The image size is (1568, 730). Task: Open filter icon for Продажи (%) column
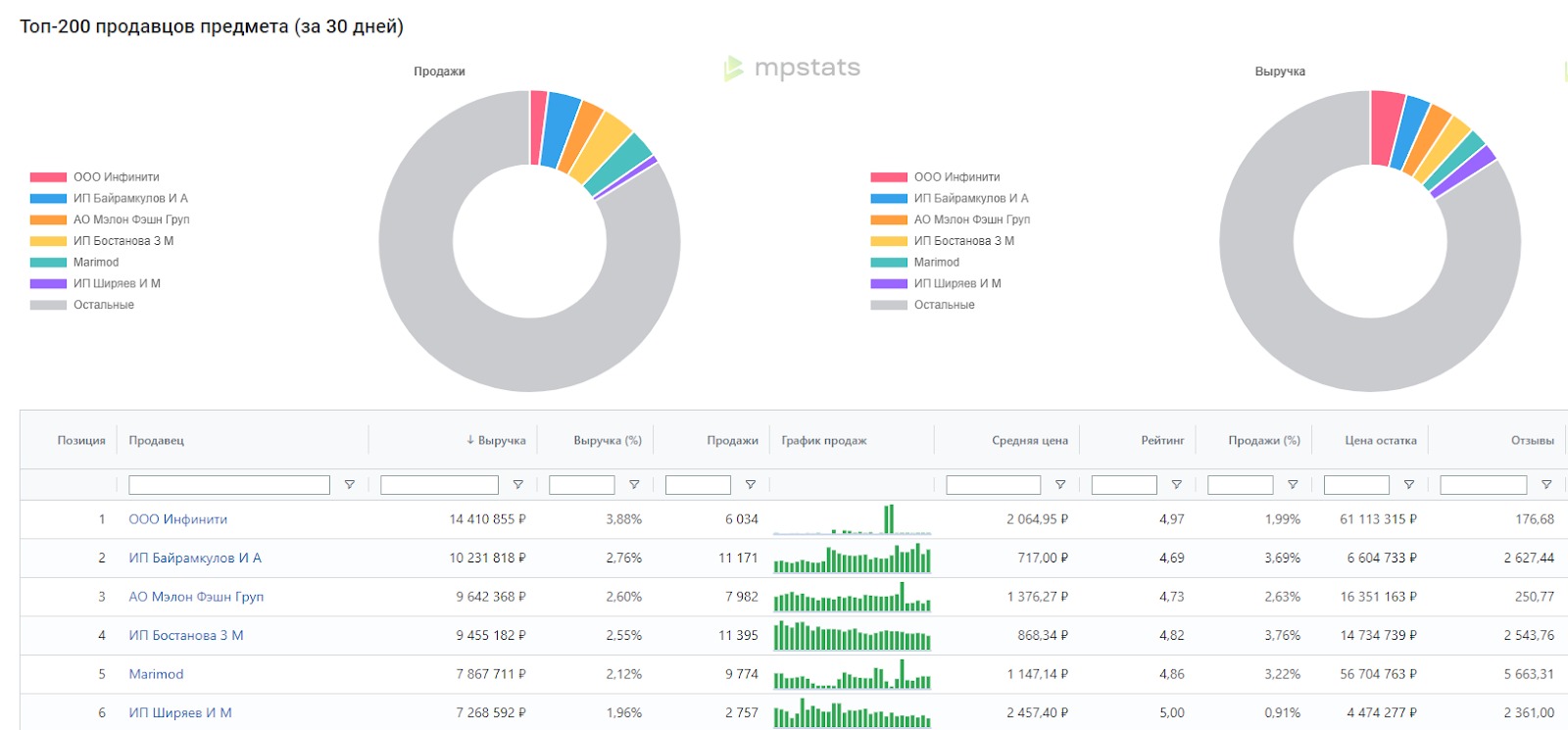1293,485
